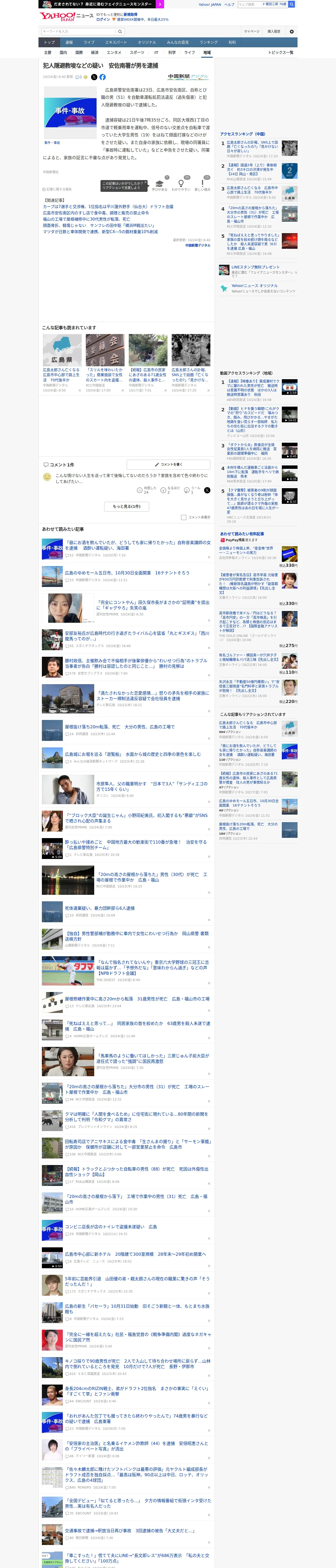The height and width of the screenshot is (1568, 336).
Task: Click the ログイン link
Action: 103,20
